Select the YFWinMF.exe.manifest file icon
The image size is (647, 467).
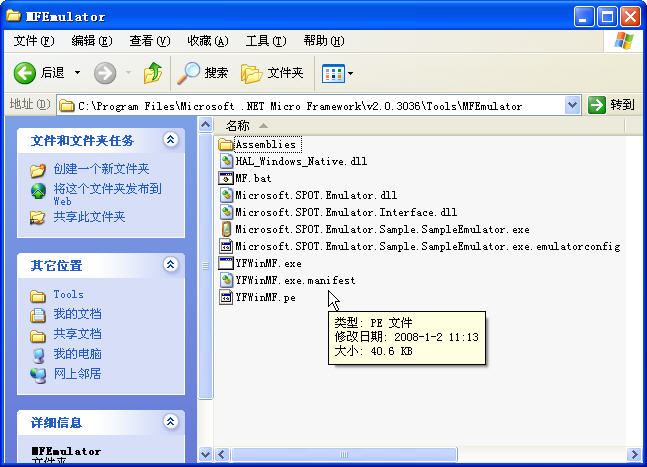226,281
